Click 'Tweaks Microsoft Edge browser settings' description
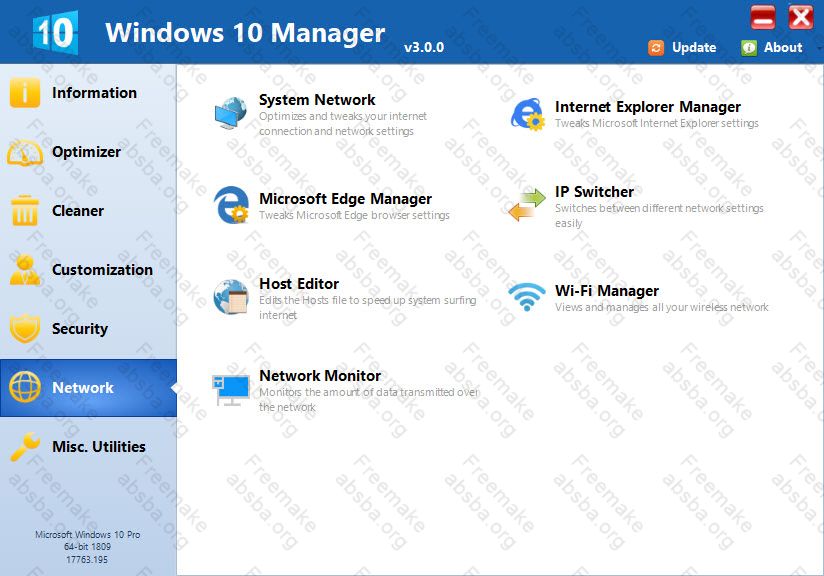Viewport: 824px width, 576px height. point(354,215)
